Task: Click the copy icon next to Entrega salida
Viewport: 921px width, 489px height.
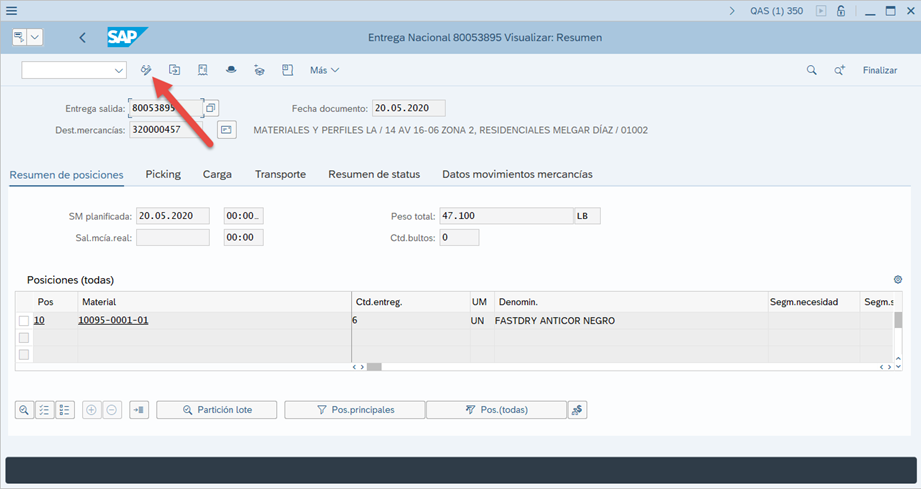Action: pos(211,108)
